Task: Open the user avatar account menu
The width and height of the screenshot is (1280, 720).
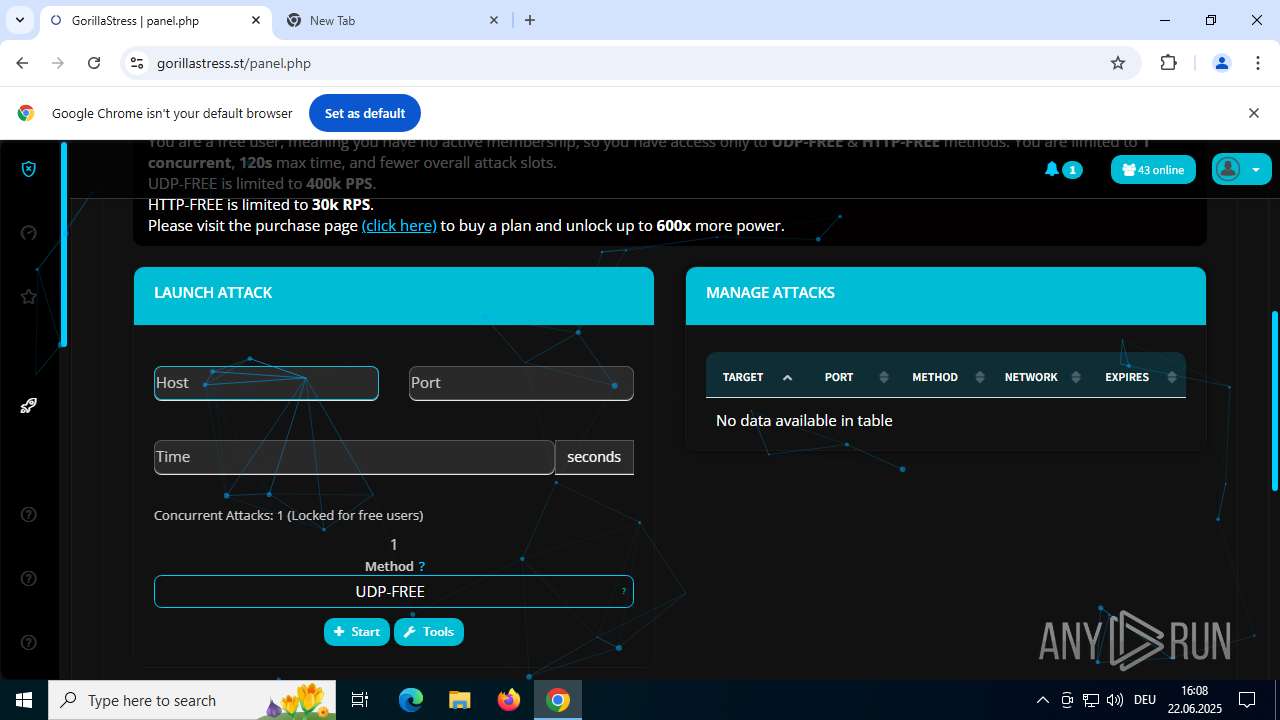Action: pyautogui.click(x=1241, y=170)
